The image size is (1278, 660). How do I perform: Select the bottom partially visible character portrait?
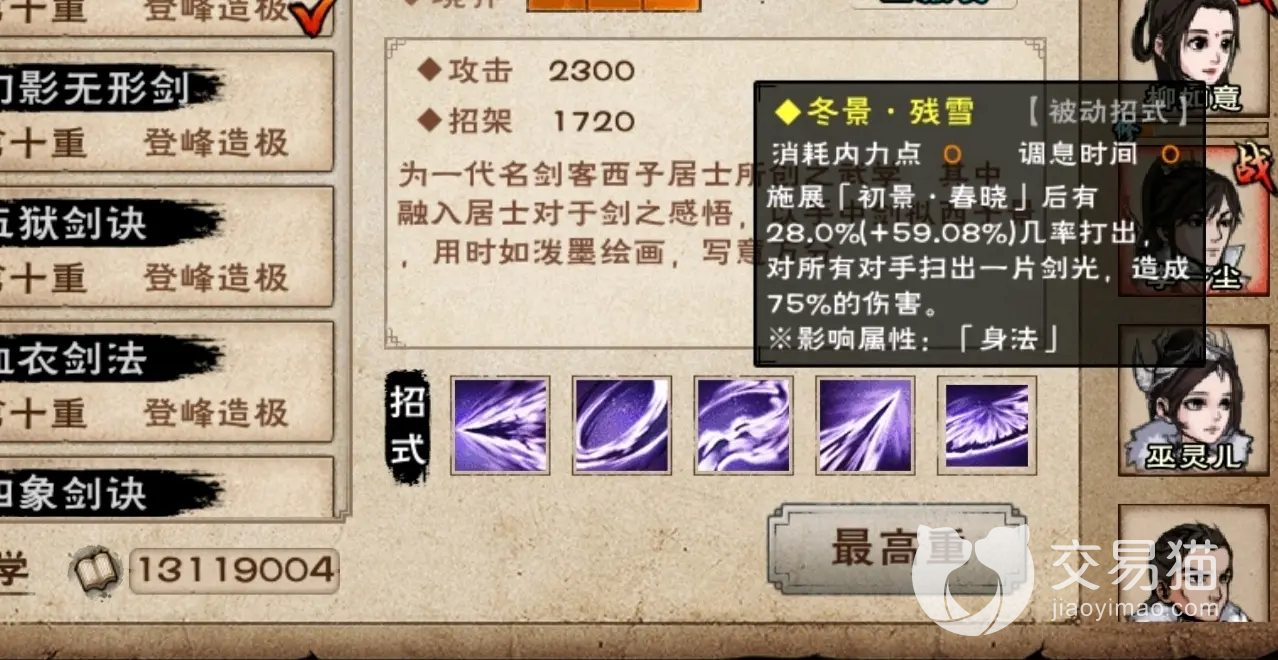1198,565
